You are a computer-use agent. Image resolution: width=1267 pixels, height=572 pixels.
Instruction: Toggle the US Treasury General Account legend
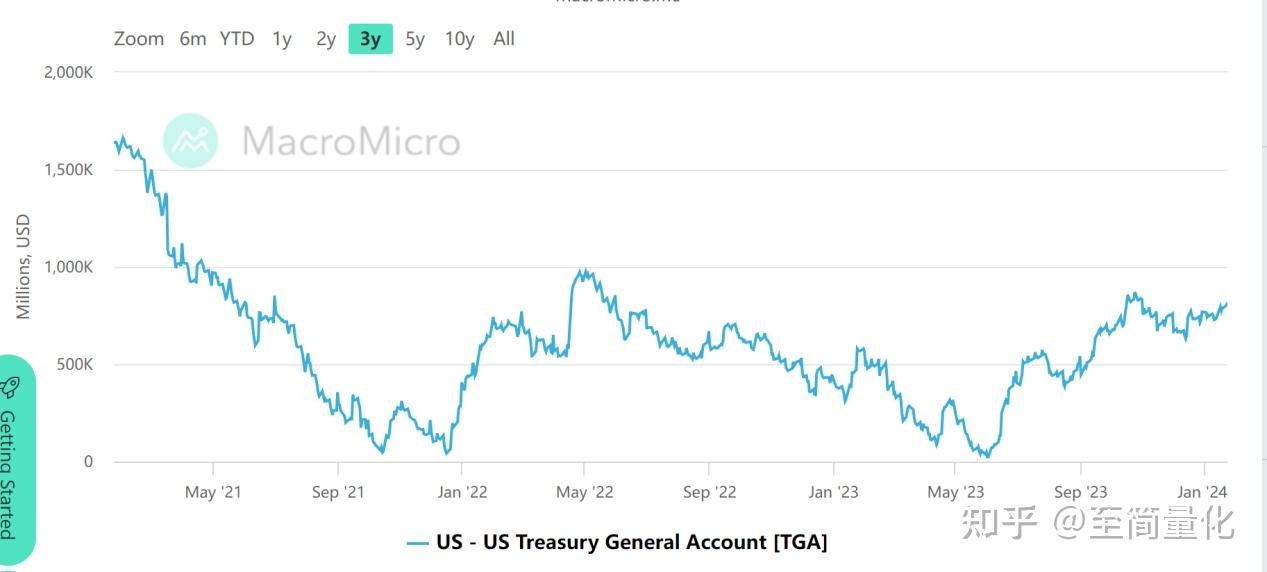[631, 543]
